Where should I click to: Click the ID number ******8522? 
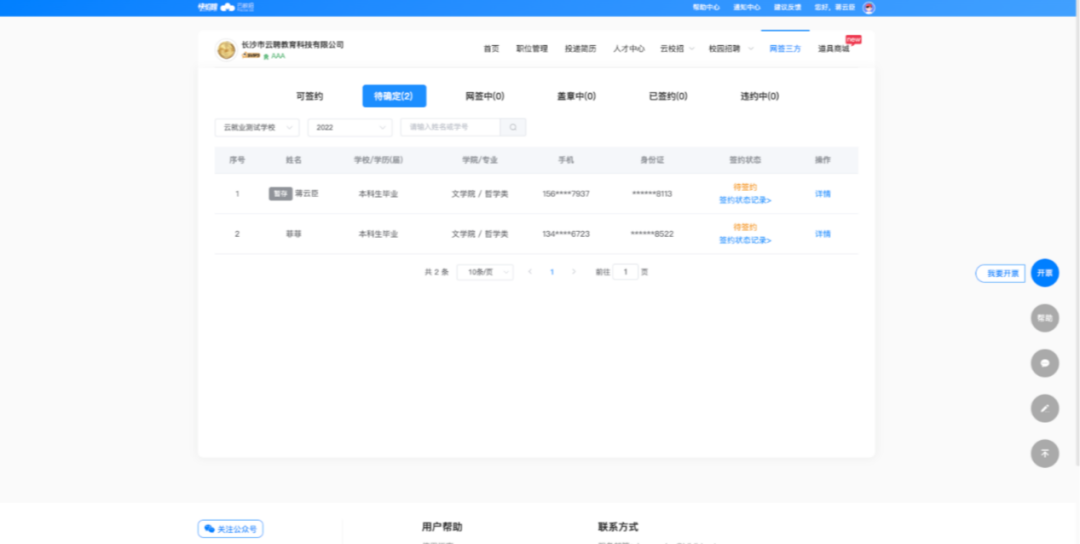click(652, 234)
